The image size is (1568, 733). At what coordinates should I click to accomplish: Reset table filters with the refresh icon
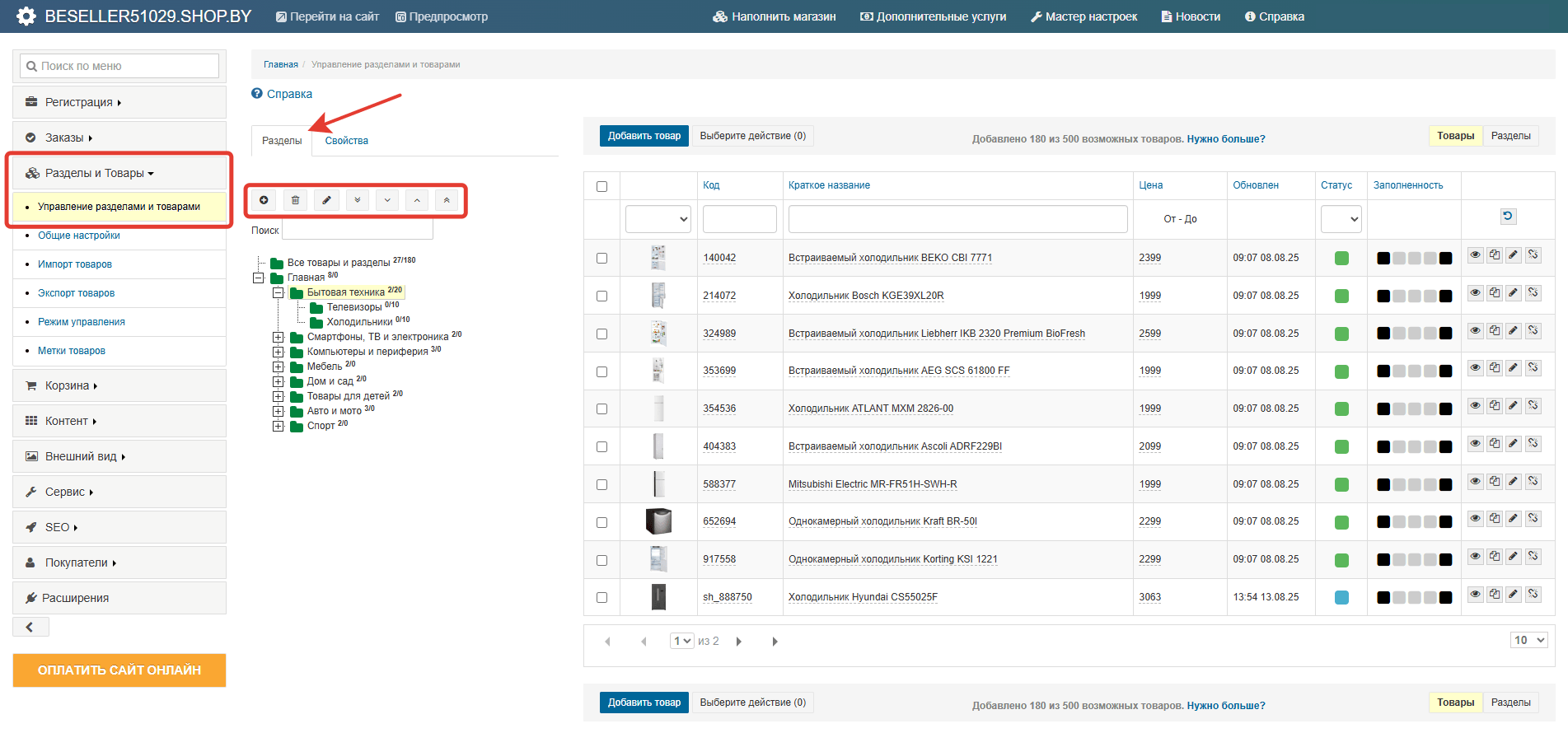coord(1508,217)
